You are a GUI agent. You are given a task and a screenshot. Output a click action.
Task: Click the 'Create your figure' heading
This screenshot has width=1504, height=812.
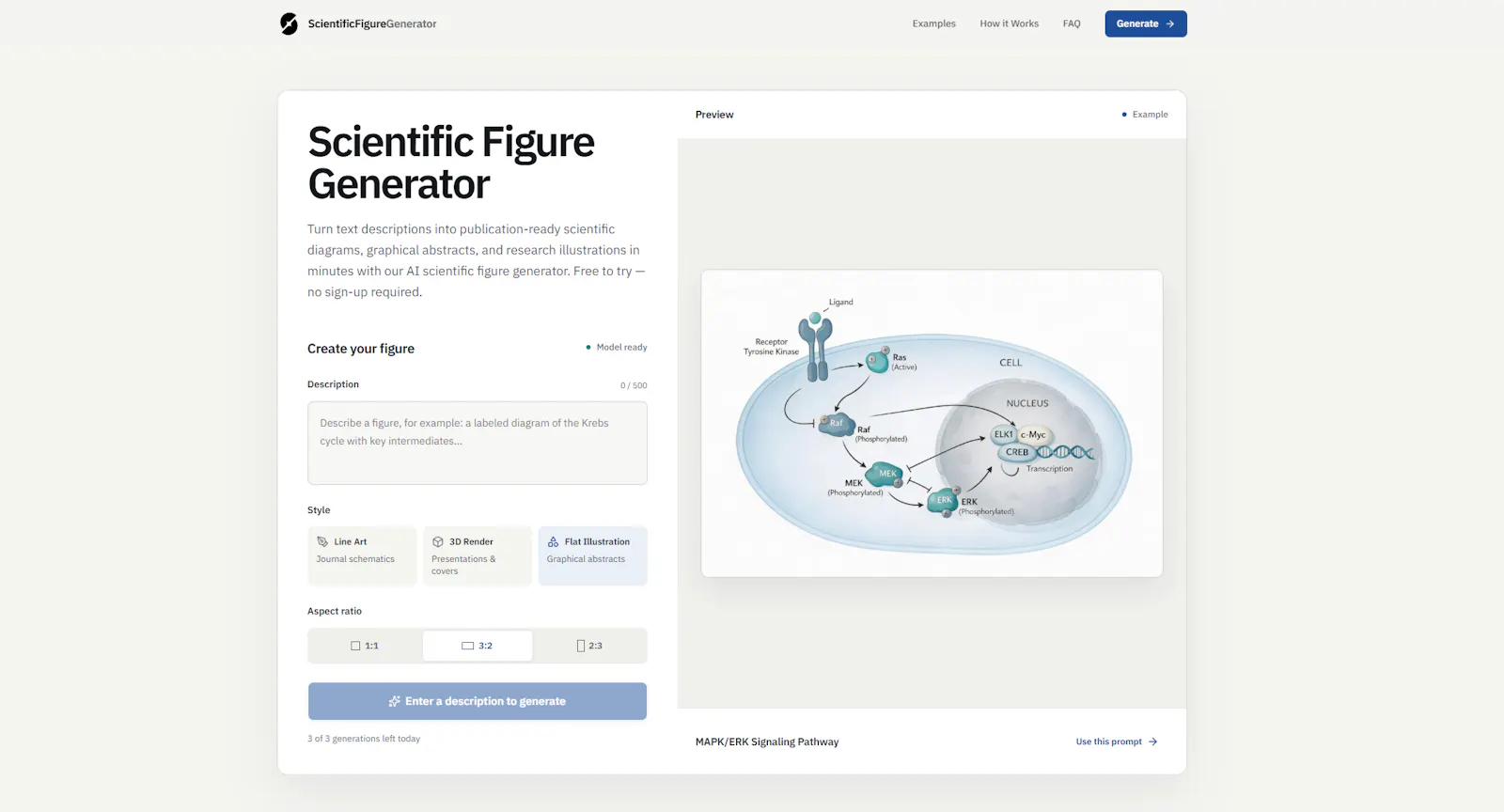pyautogui.click(x=361, y=349)
